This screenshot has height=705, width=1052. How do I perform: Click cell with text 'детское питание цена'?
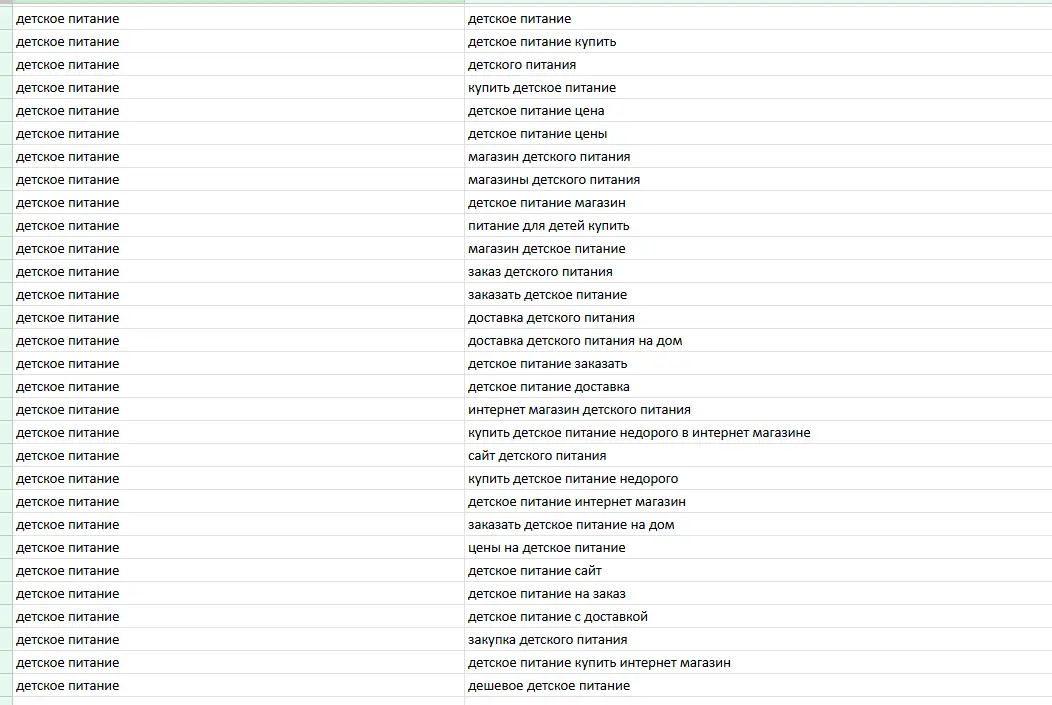click(536, 111)
